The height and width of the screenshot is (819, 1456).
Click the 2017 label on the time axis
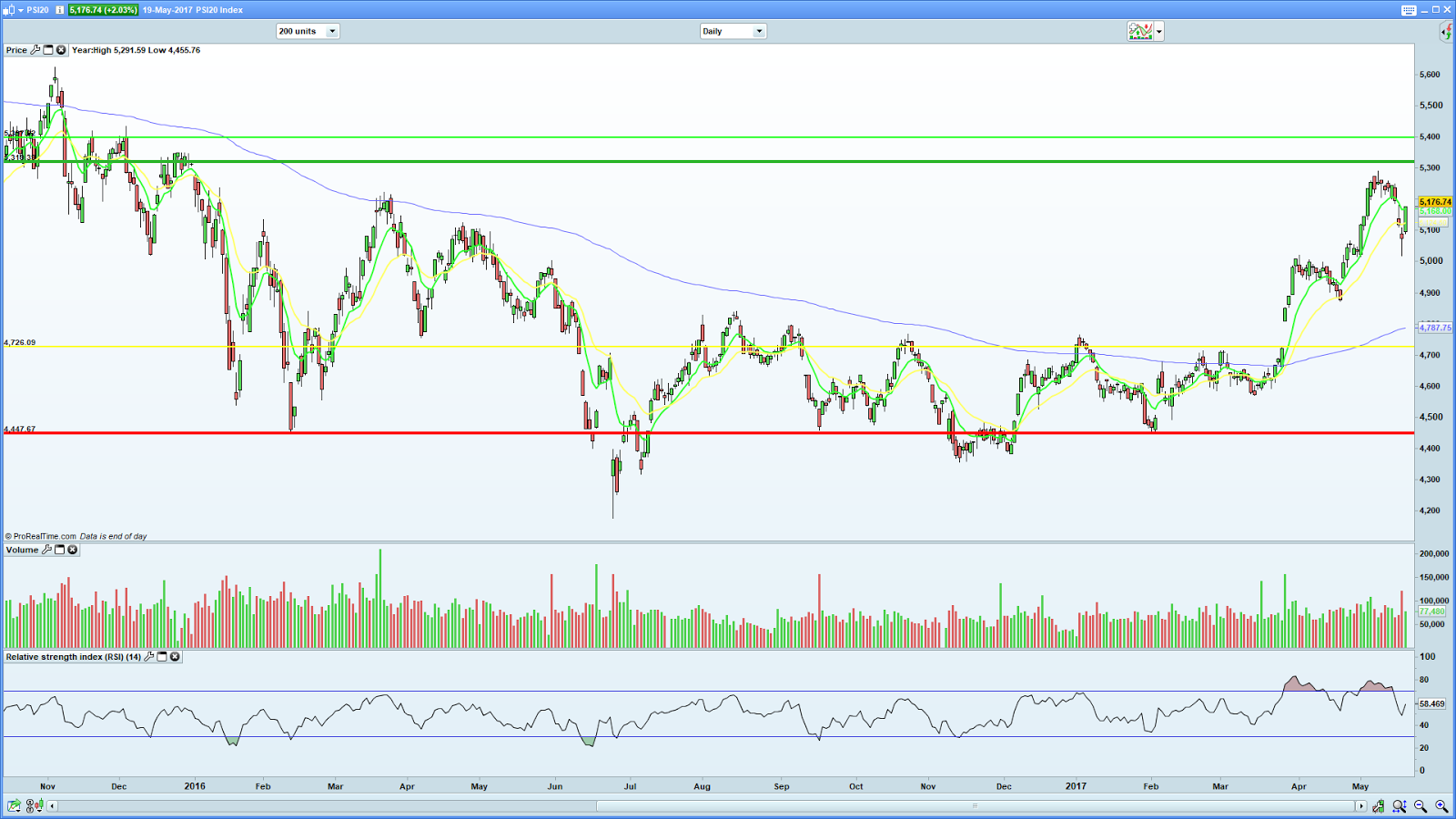tap(1076, 786)
